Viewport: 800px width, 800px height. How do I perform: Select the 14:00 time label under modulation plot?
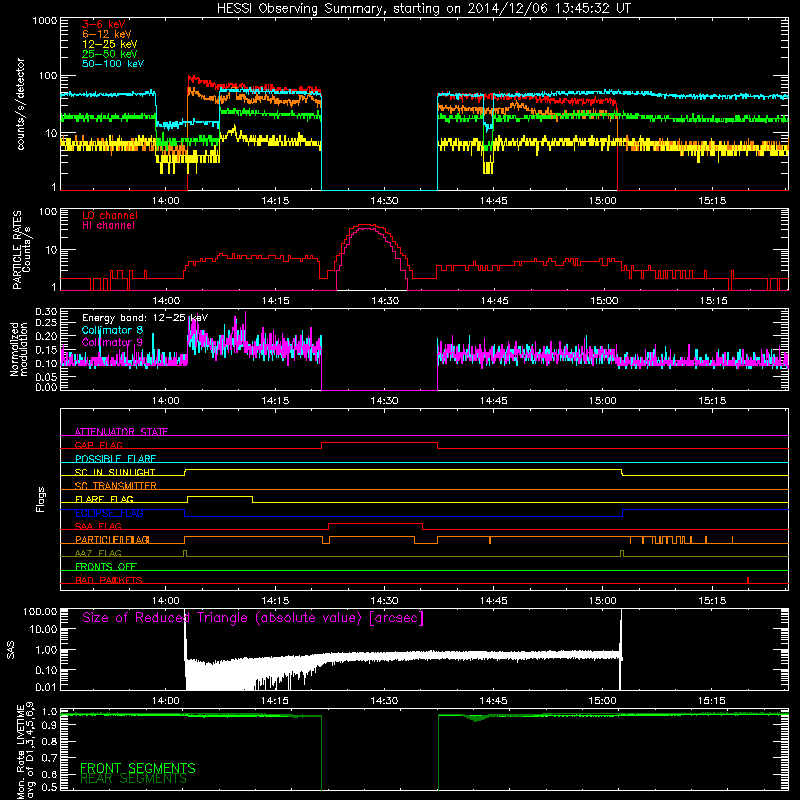tap(166, 401)
